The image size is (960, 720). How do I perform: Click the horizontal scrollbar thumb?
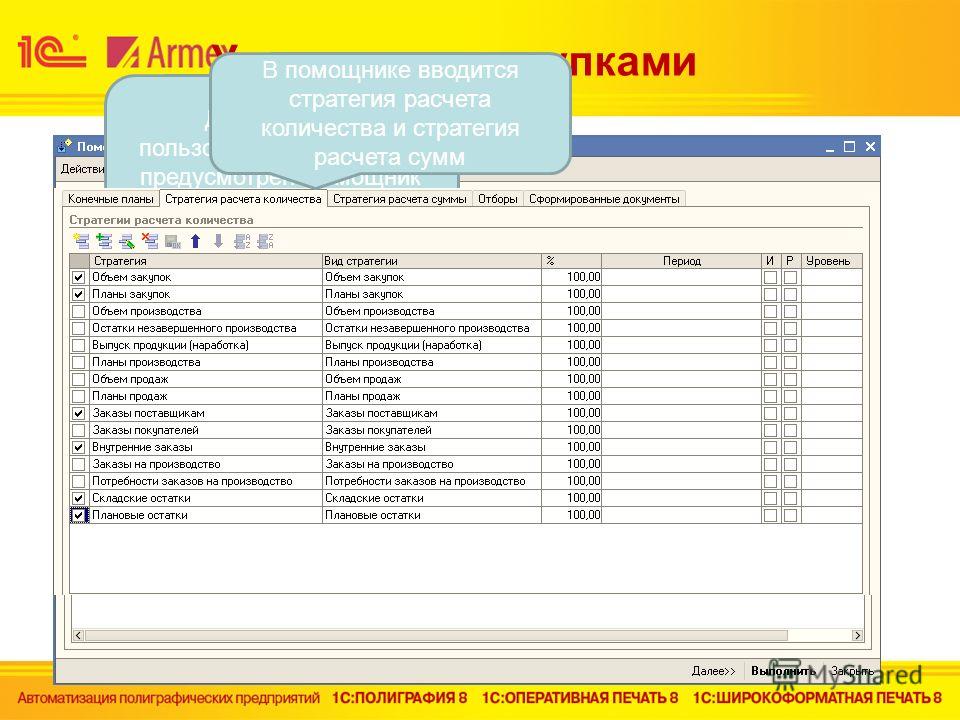coord(436,636)
